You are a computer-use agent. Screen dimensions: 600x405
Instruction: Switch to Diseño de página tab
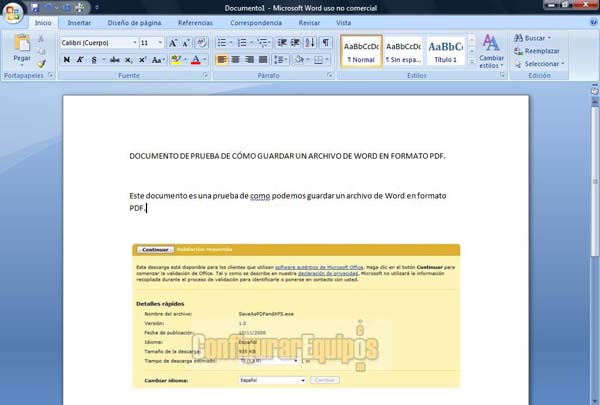click(x=134, y=23)
